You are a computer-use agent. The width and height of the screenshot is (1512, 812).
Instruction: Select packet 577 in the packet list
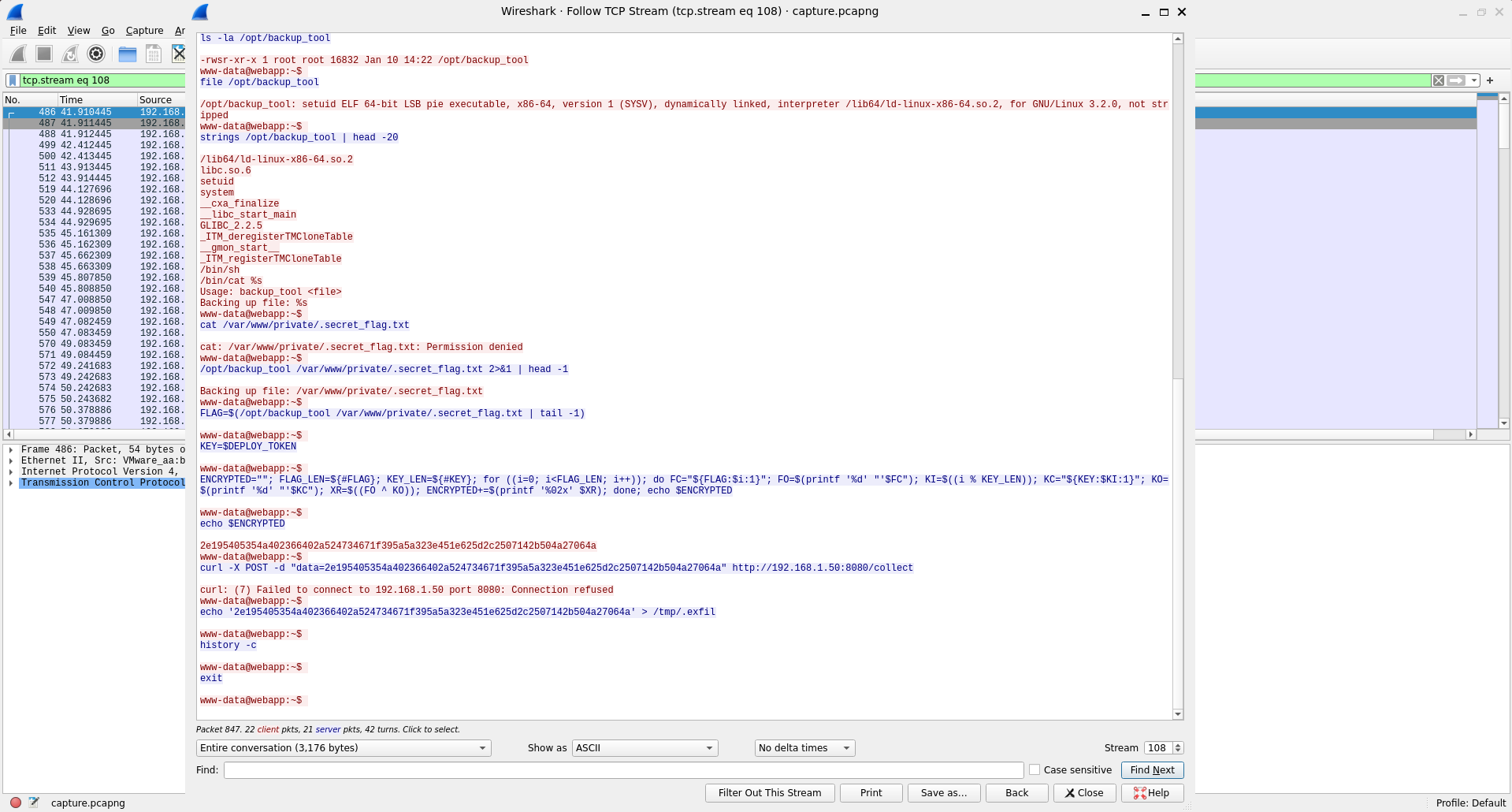click(95, 421)
